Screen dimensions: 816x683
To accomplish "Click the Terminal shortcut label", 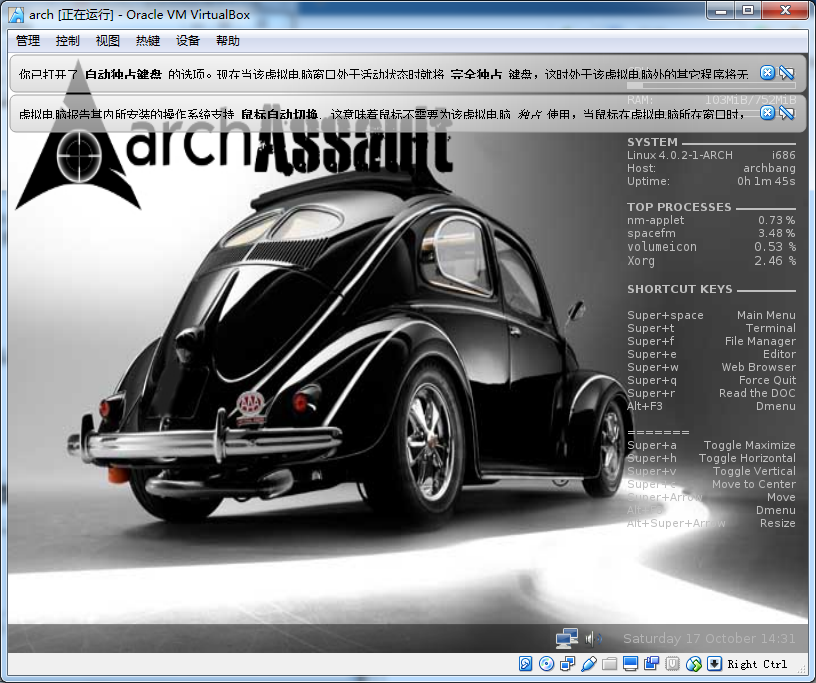I will (x=771, y=328).
